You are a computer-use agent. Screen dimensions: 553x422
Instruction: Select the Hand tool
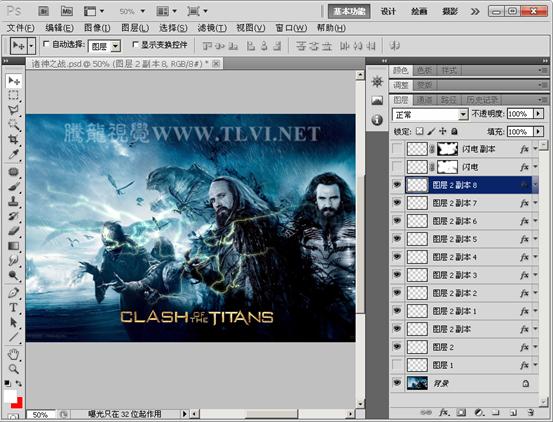(x=14, y=354)
